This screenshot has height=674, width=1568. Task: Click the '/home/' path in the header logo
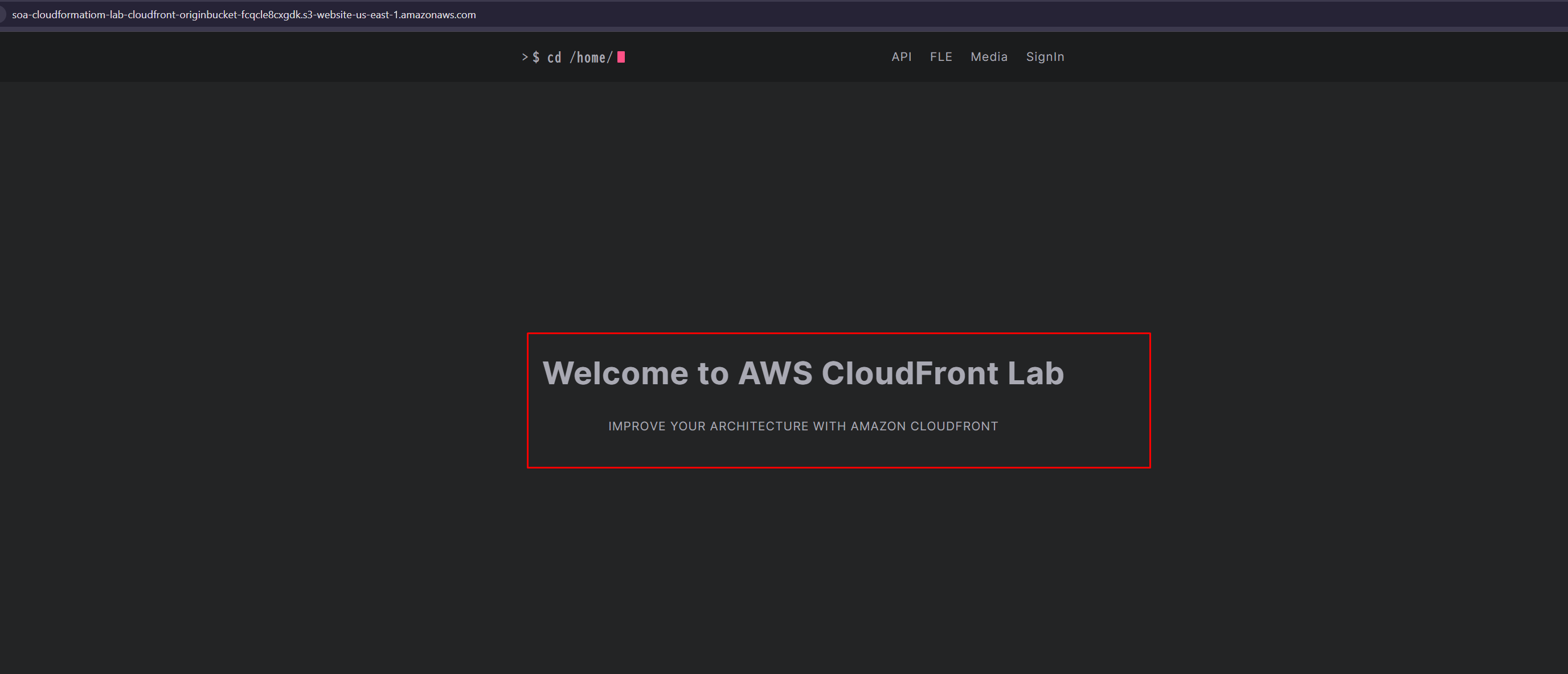point(591,58)
